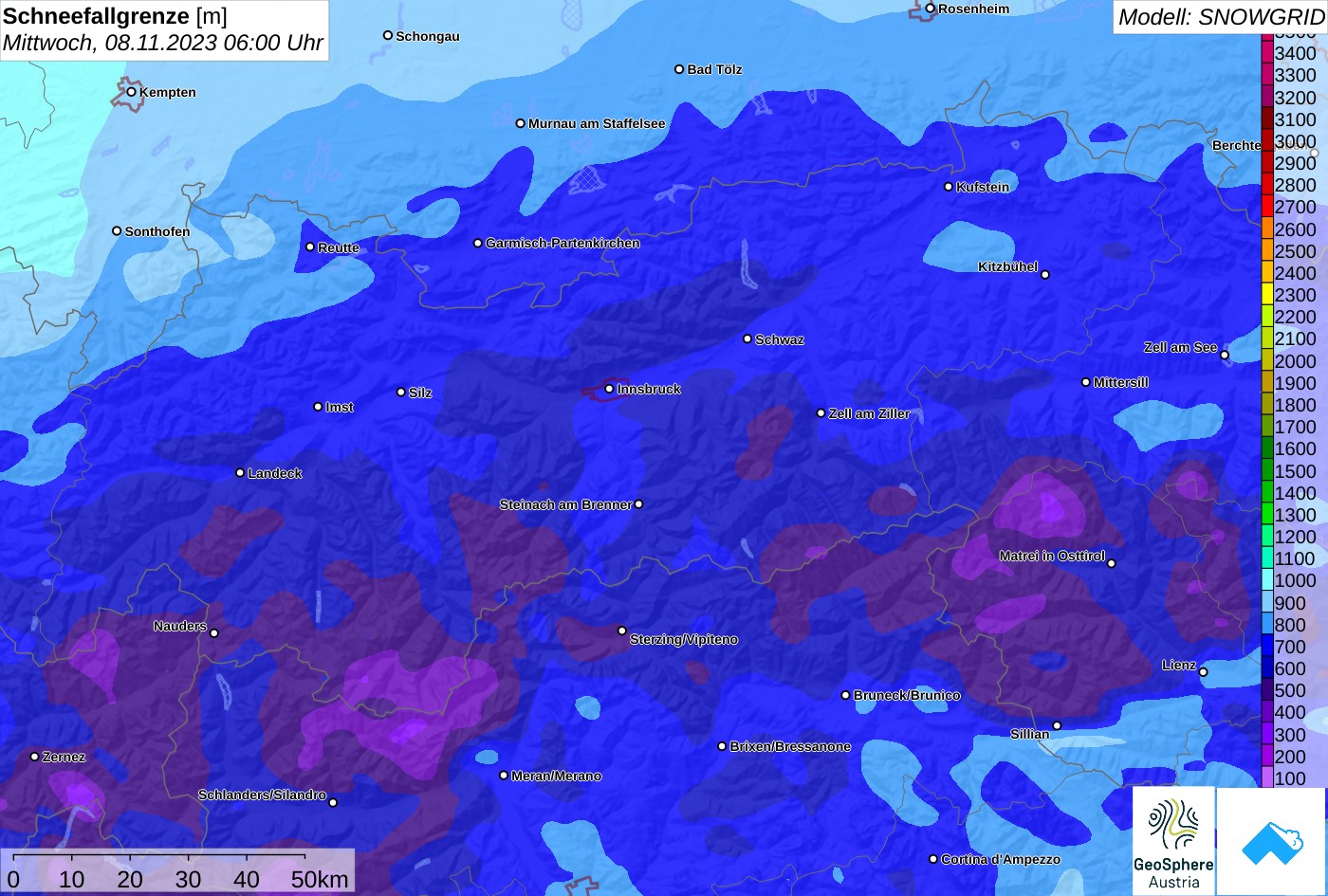Select the 'Schneefallgrenze [m]' title
Image resolution: width=1328 pixels, height=896 pixels.
click(115, 16)
